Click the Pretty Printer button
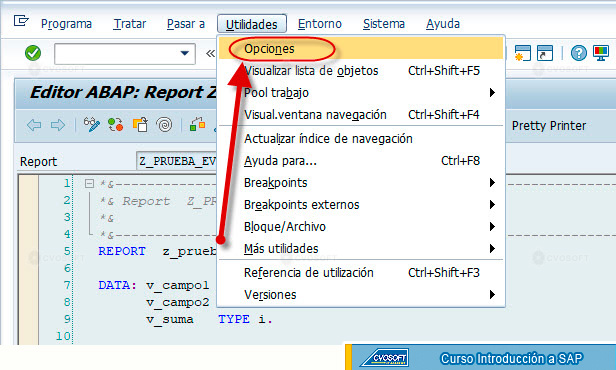 coord(549,126)
